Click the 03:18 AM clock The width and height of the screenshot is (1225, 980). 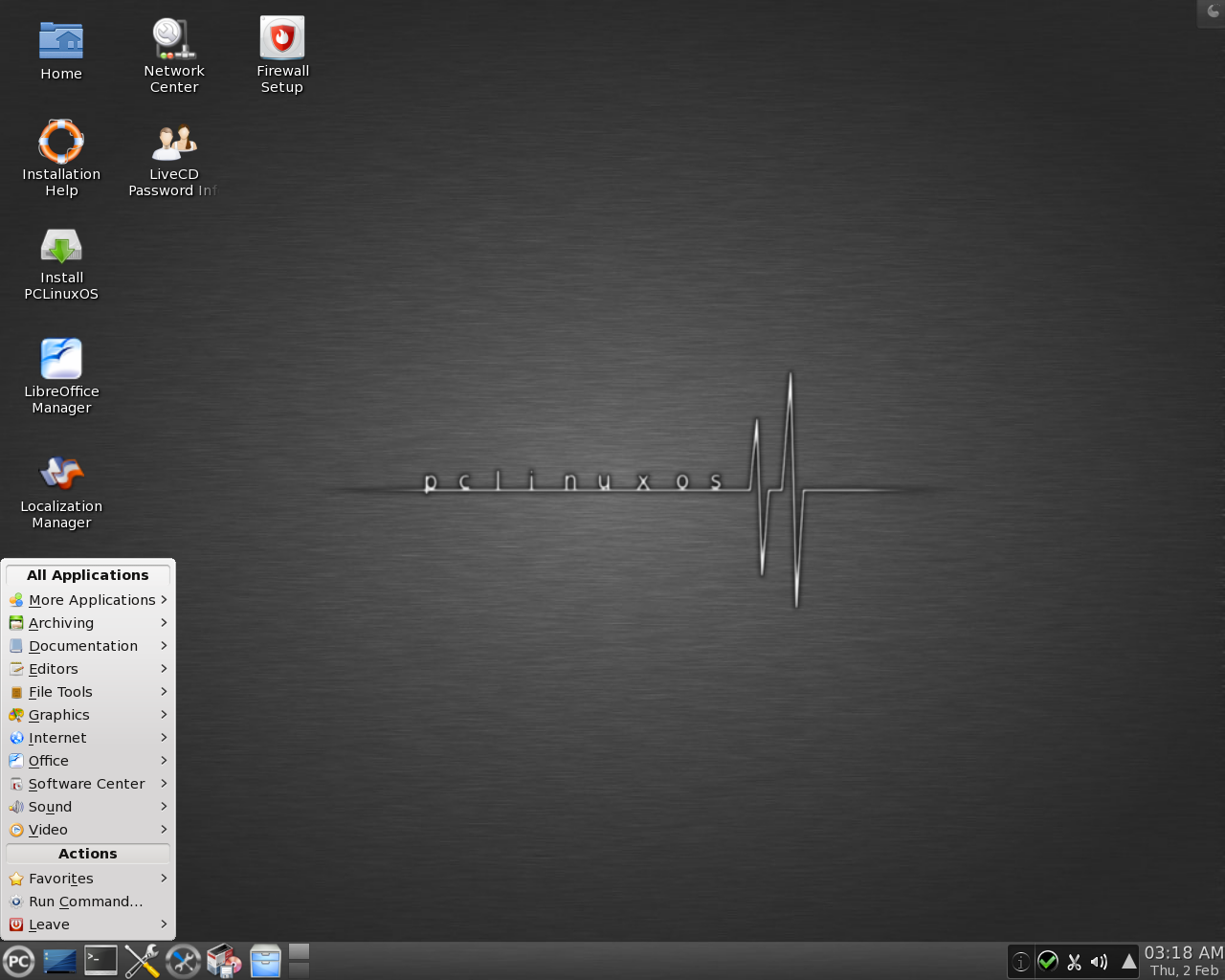pyautogui.click(x=1184, y=953)
